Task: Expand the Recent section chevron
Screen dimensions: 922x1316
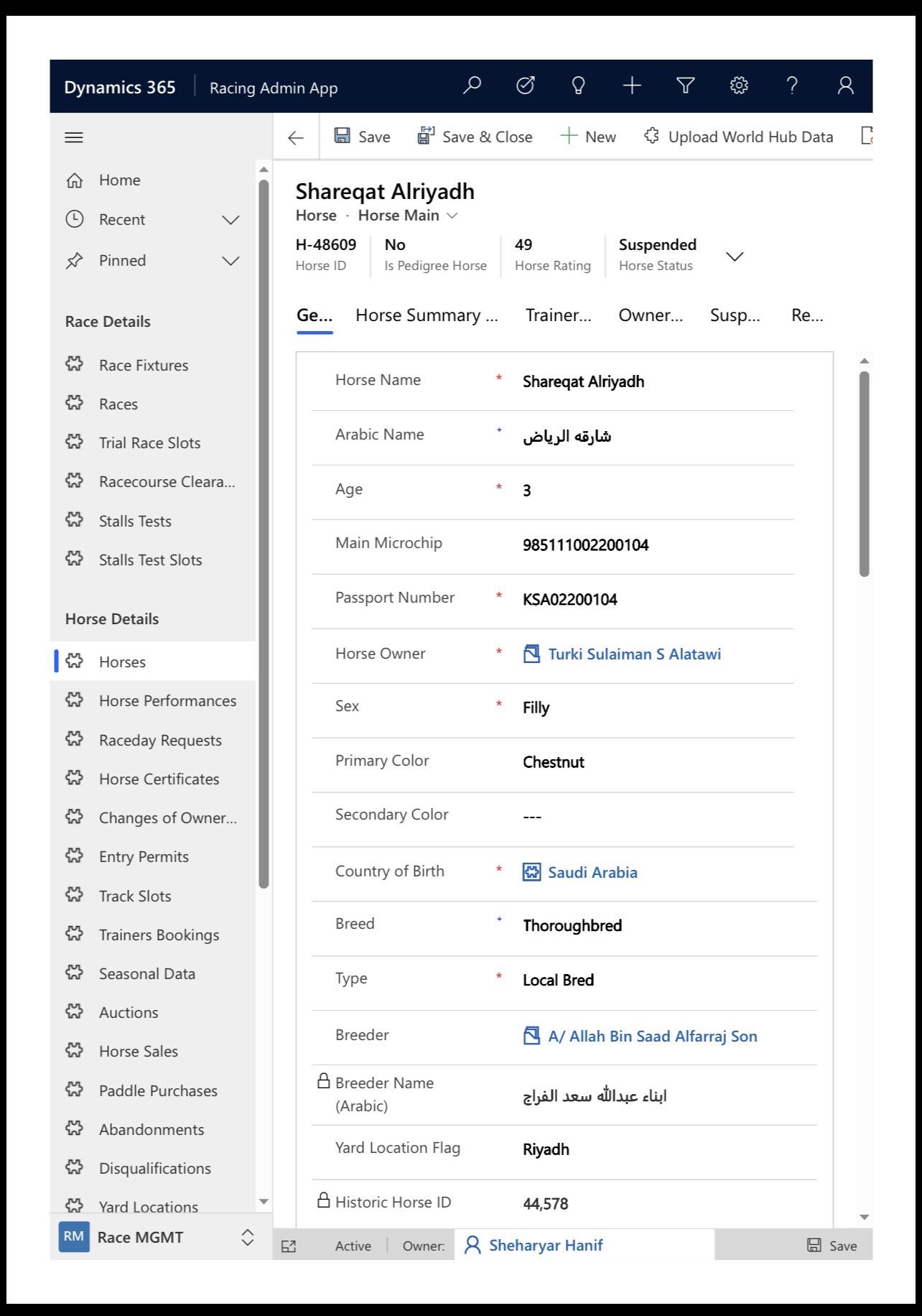Action: point(230,220)
